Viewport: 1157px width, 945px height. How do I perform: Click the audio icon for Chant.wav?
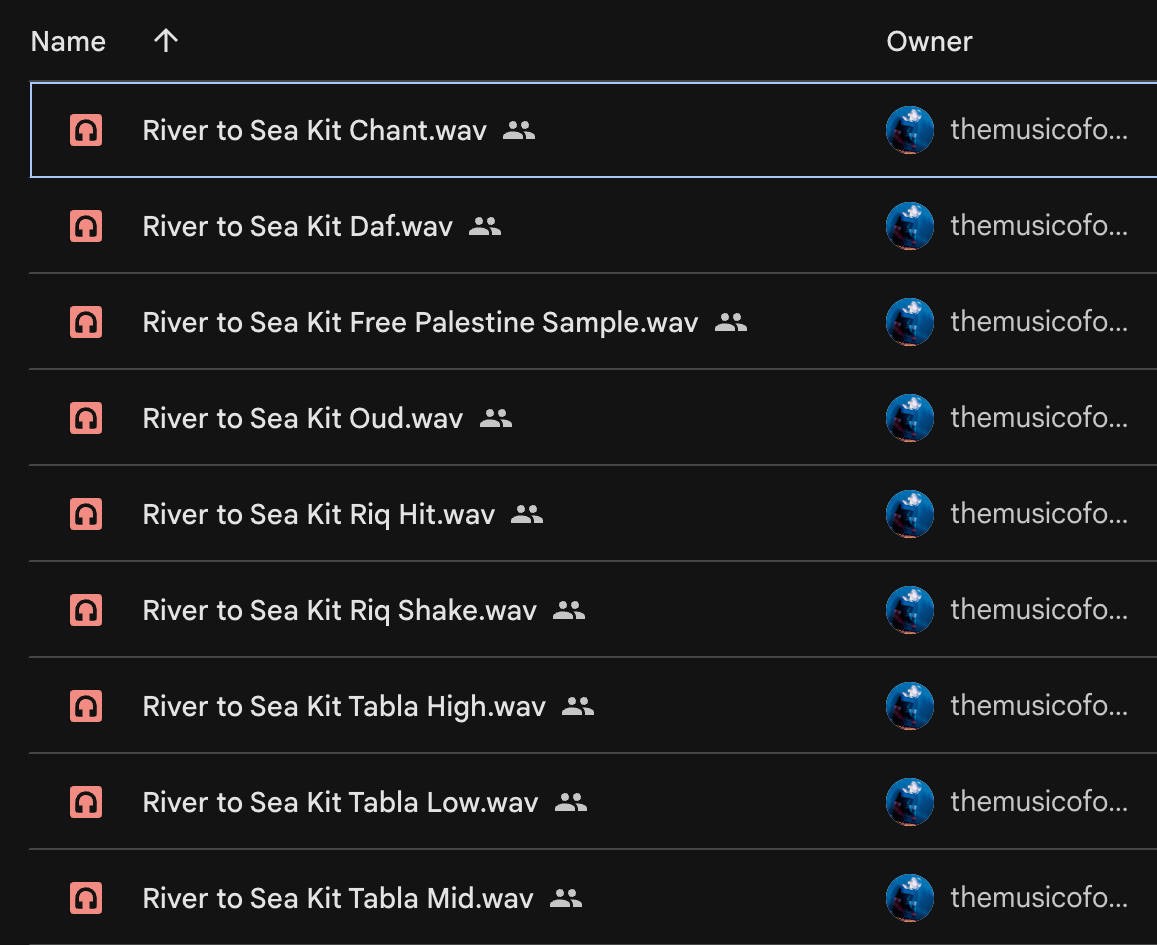86,130
